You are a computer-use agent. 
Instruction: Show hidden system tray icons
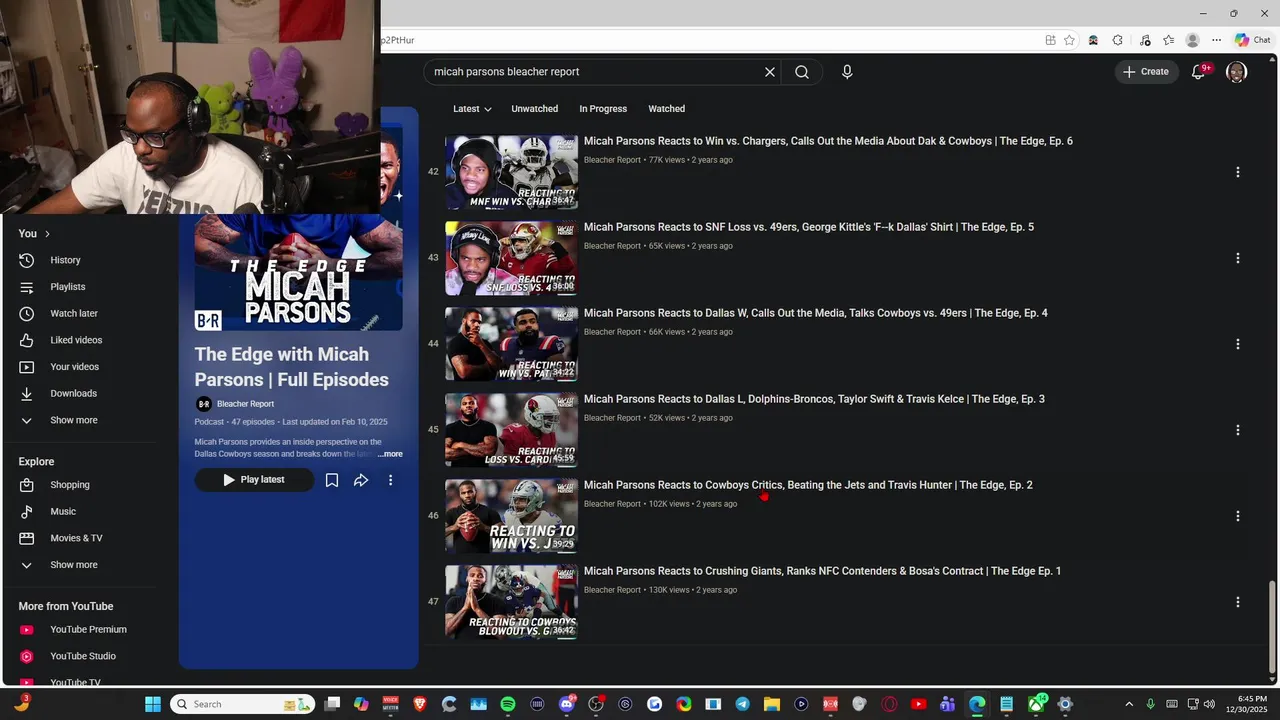click(1129, 704)
